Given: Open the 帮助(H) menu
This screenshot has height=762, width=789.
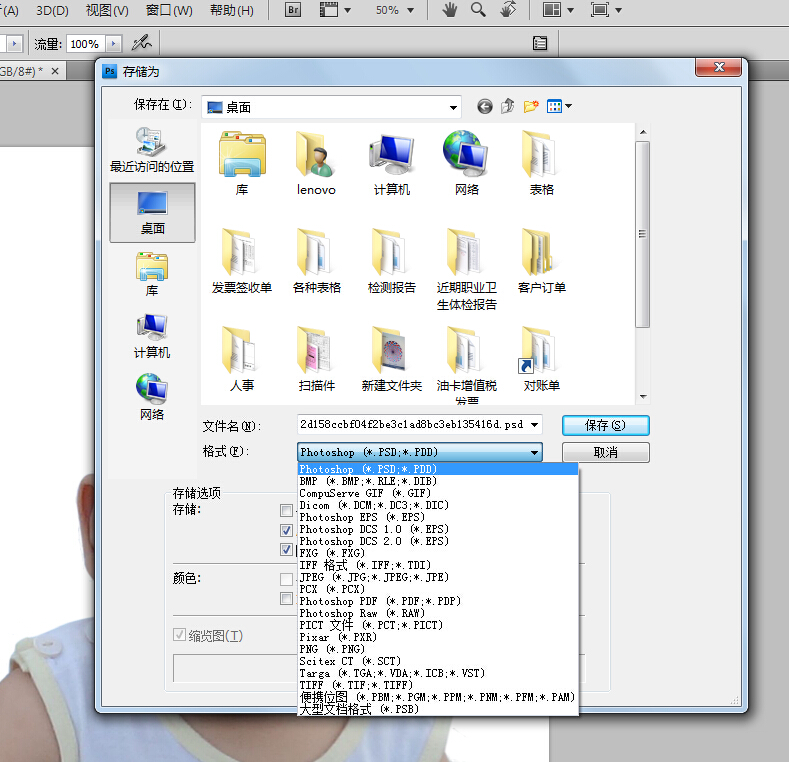Looking at the screenshot, I should (x=232, y=10).
